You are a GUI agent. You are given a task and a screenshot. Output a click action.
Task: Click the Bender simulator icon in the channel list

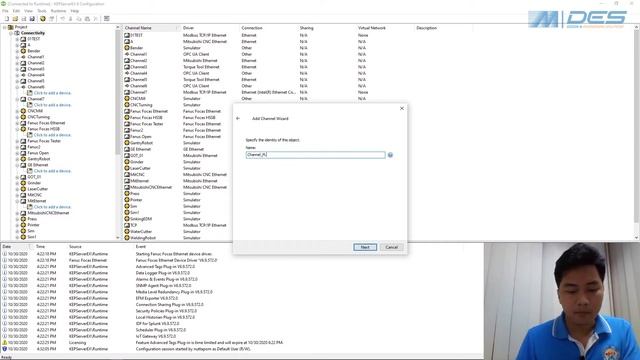click(x=127, y=48)
